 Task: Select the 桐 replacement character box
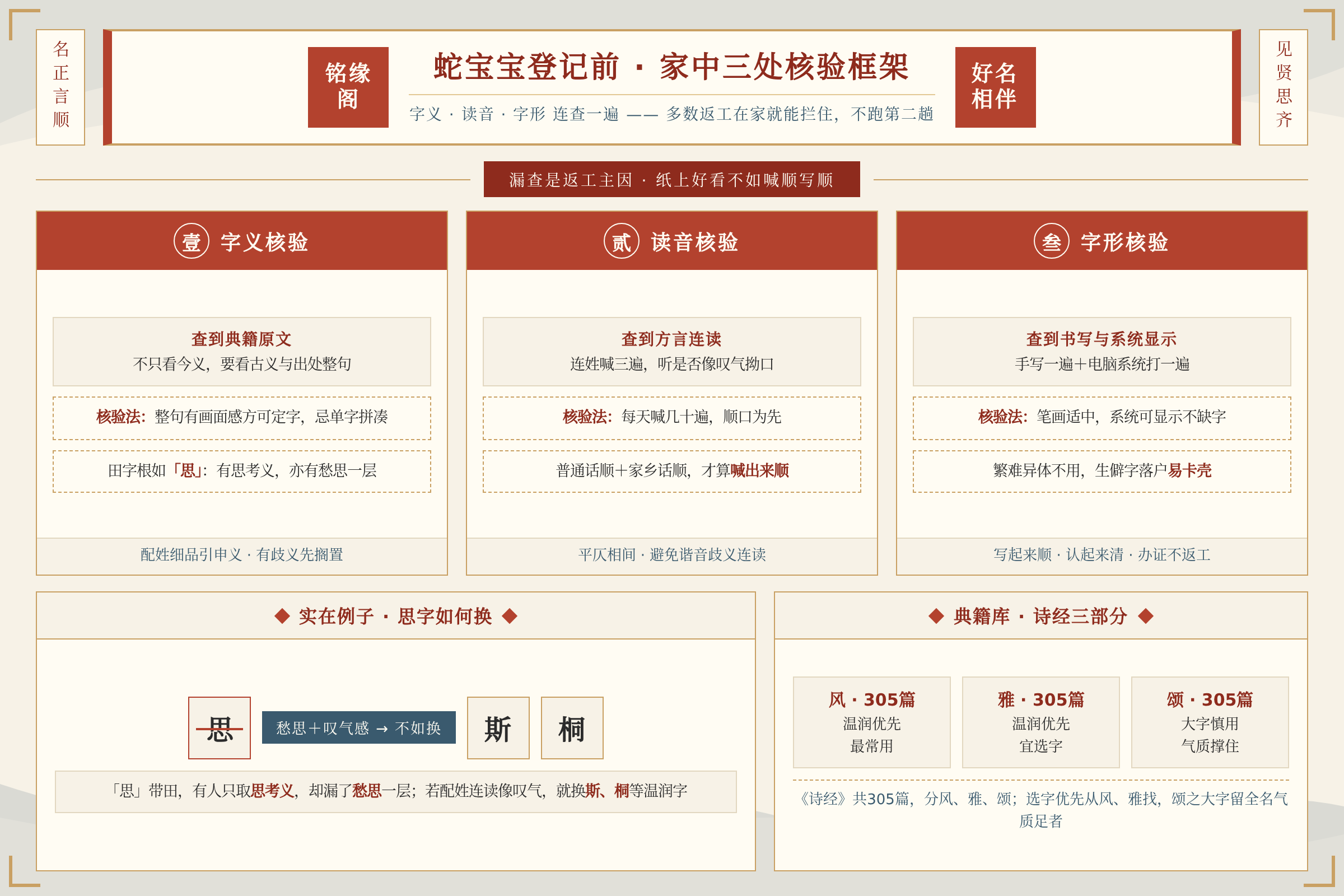(x=572, y=728)
